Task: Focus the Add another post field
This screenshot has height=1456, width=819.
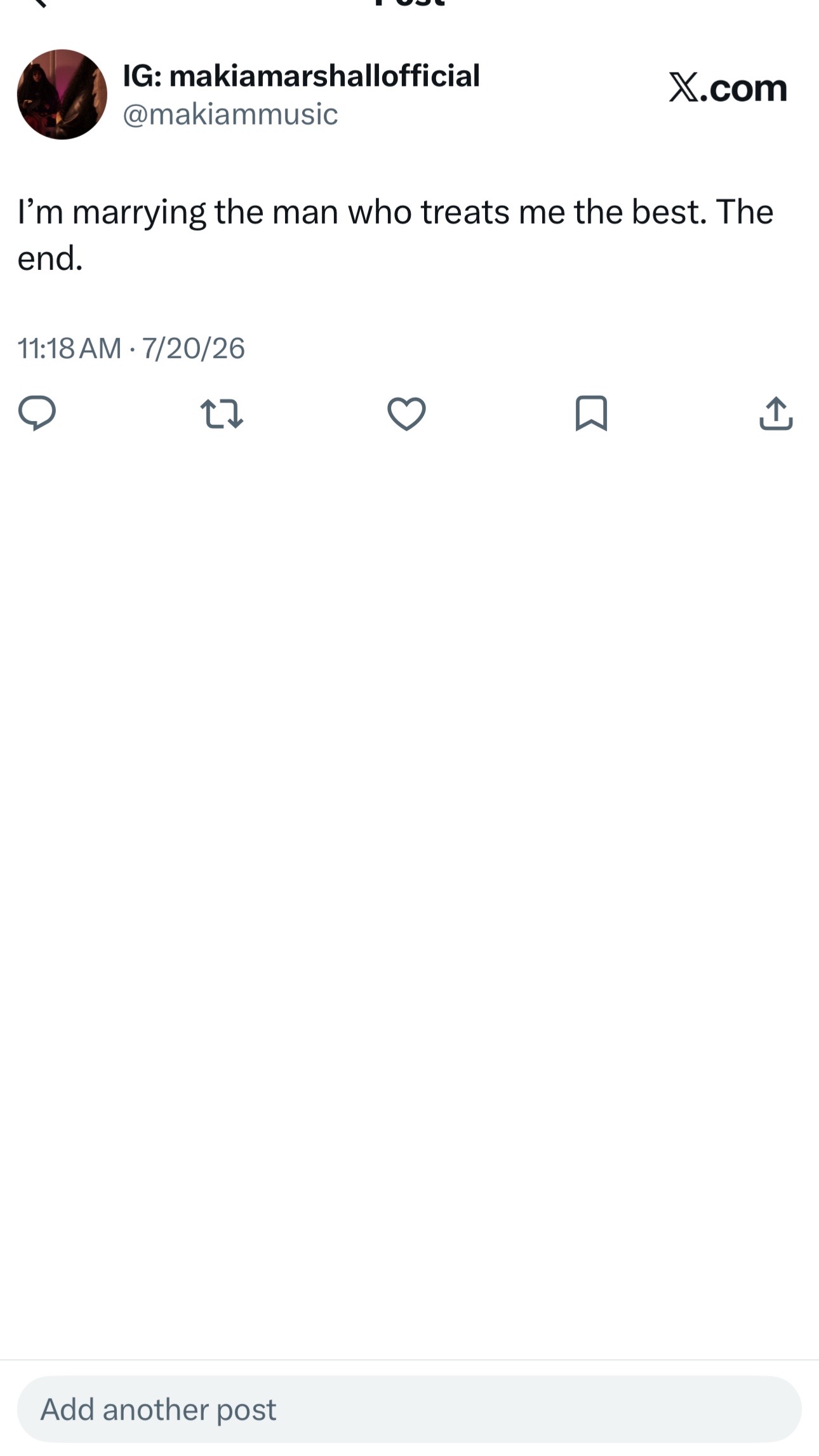Action: tap(409, 1409)
